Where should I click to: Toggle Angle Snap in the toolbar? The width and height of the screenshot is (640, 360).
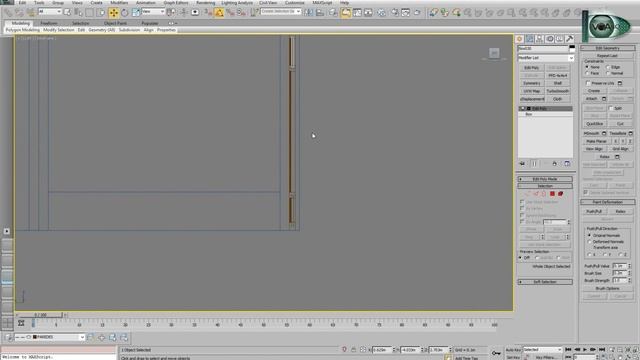pos(219,13)
